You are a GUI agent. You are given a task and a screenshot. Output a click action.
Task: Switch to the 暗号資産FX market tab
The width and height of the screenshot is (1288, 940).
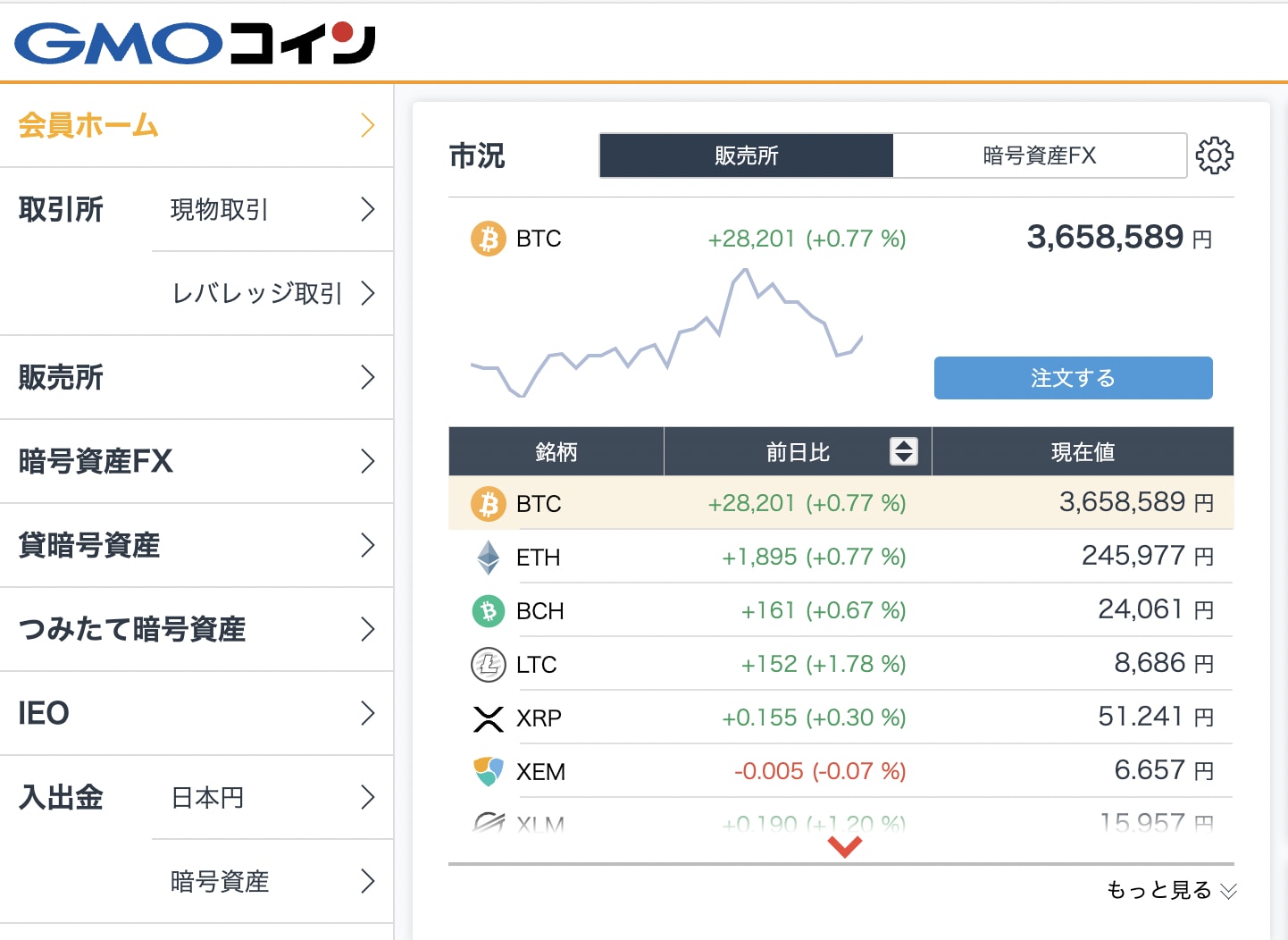pos(1040,155)
